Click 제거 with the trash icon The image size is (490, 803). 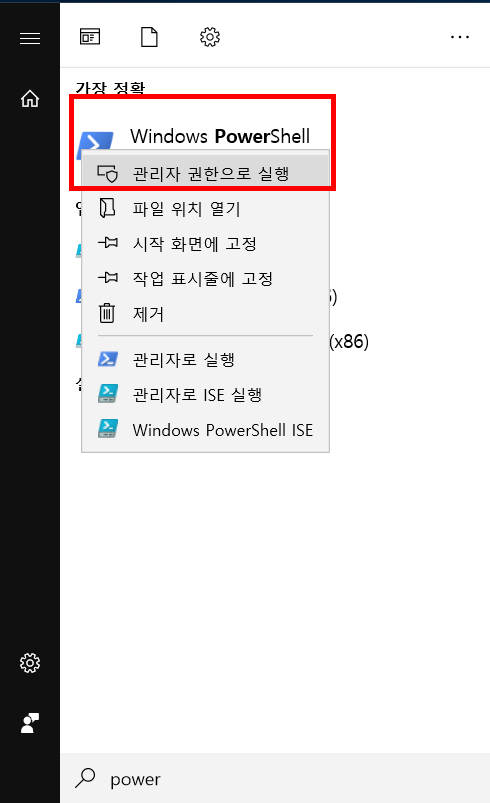[x=205, y=313]
